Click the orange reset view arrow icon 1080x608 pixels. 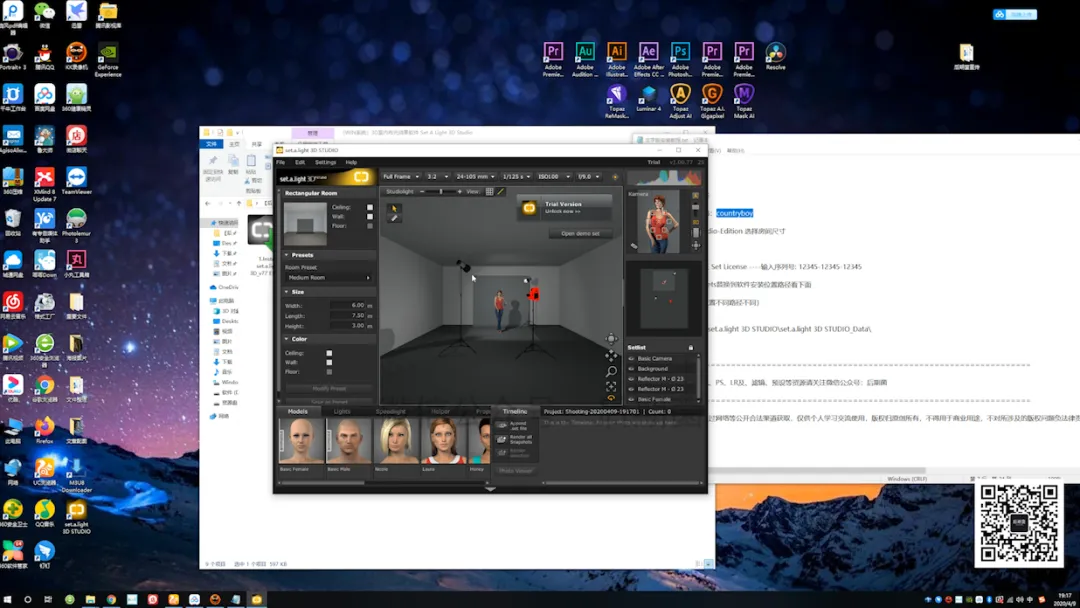(x=611, y=398)
